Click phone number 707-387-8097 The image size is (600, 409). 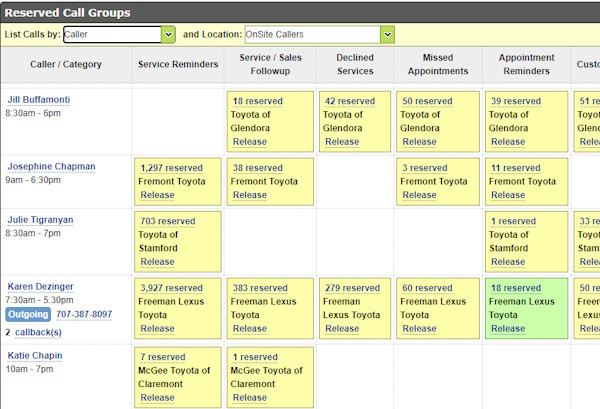pos(84,314)
